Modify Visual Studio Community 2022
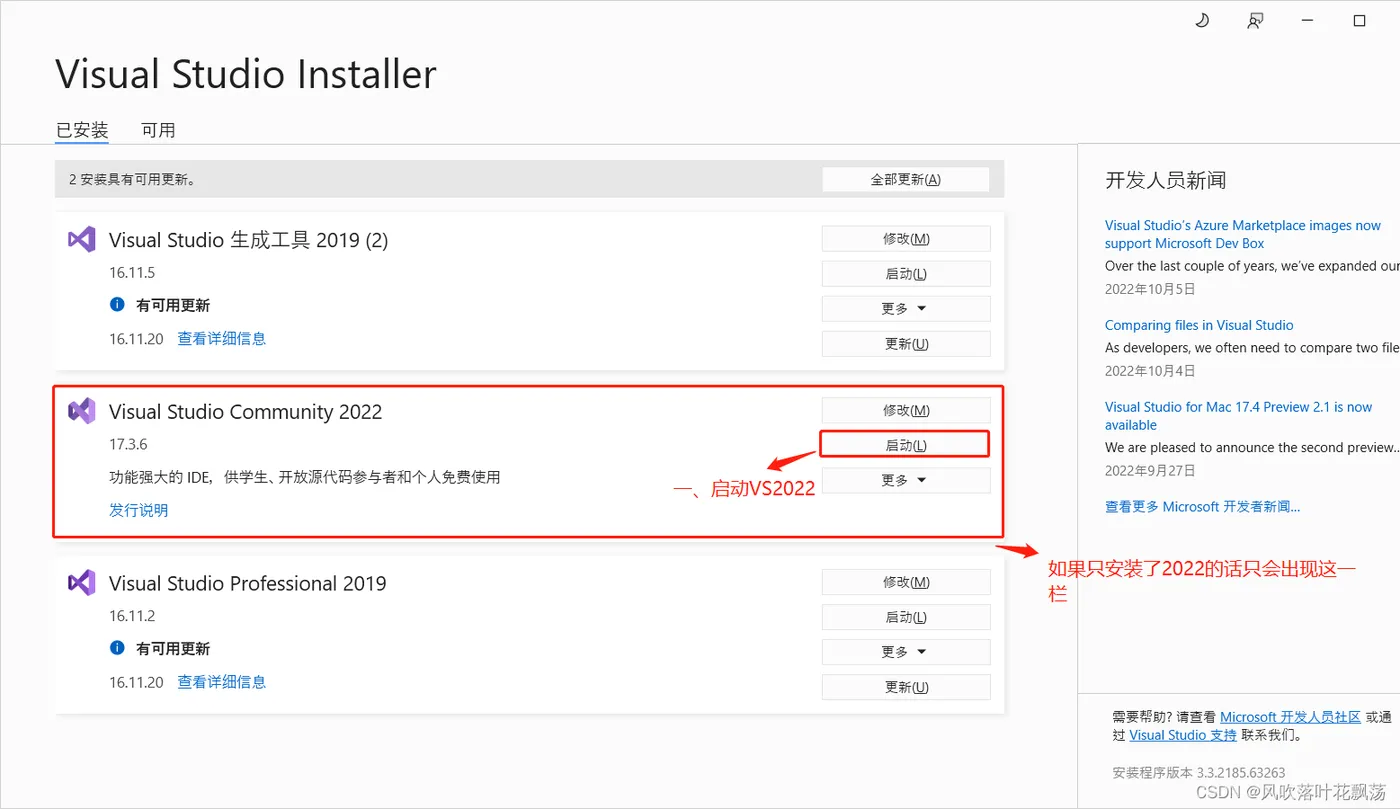This screenshot has height=809, width=1400. pyautogui.click(x=906, y=410)
